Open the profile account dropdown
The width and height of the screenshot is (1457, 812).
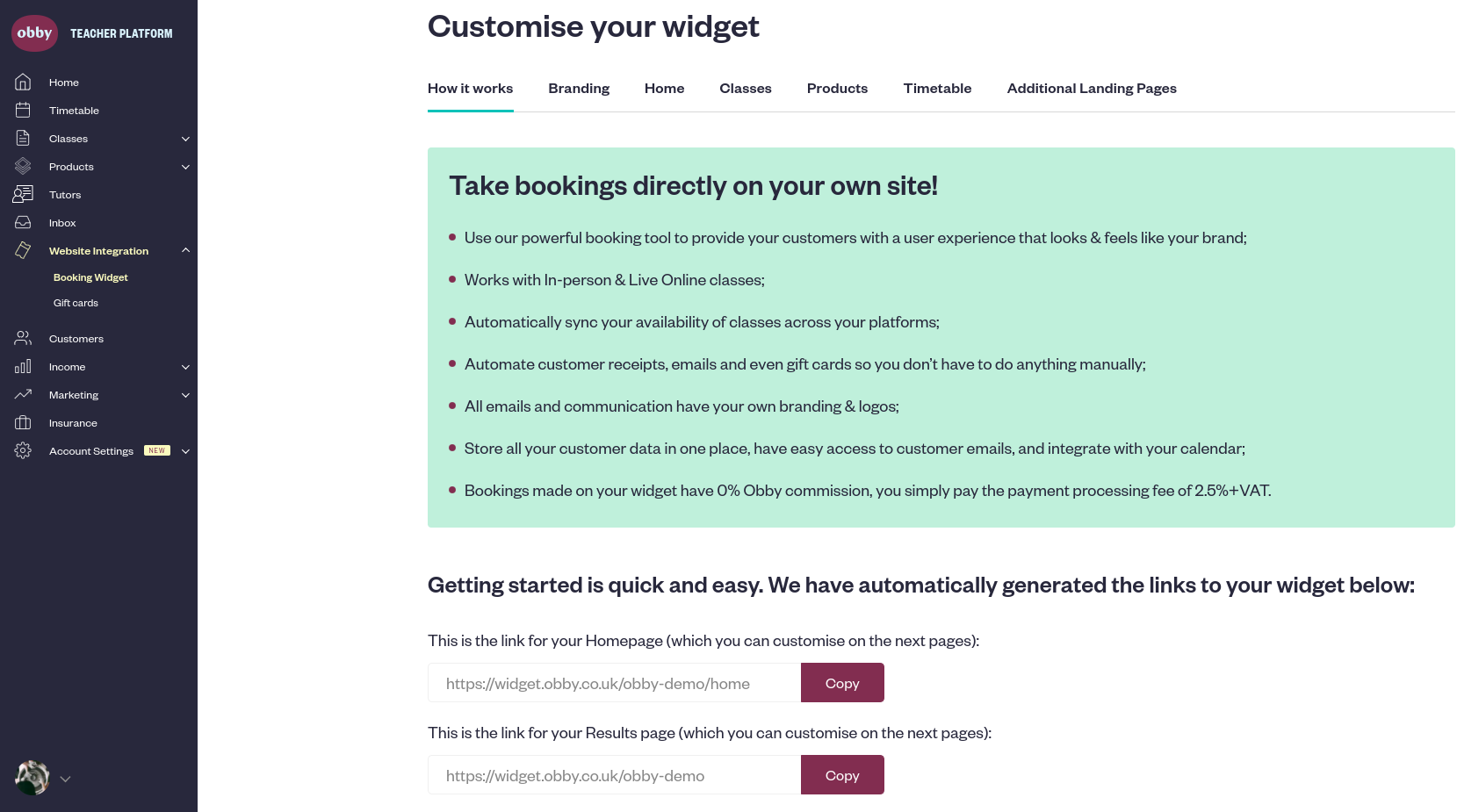click(x=65, y=778)
